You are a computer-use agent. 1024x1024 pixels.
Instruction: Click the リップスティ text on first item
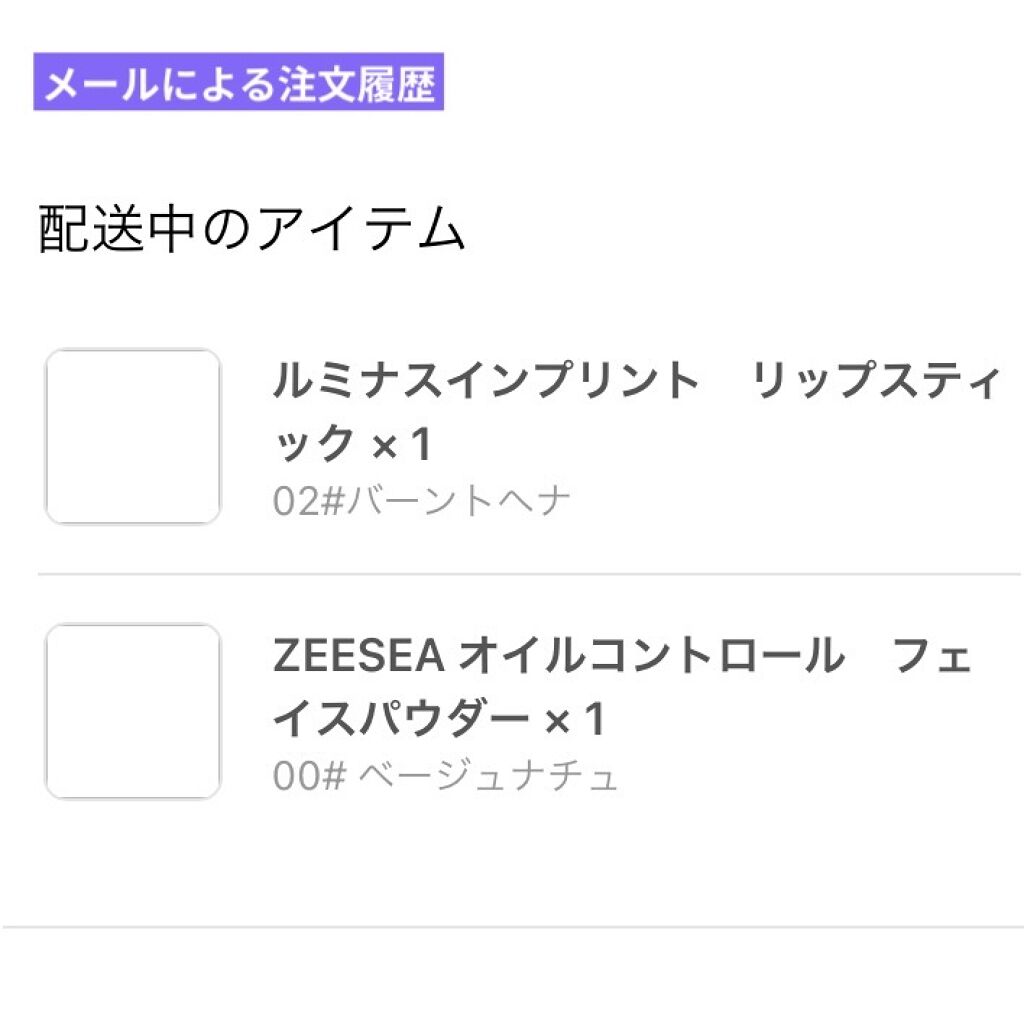click(x=876, y=382)
